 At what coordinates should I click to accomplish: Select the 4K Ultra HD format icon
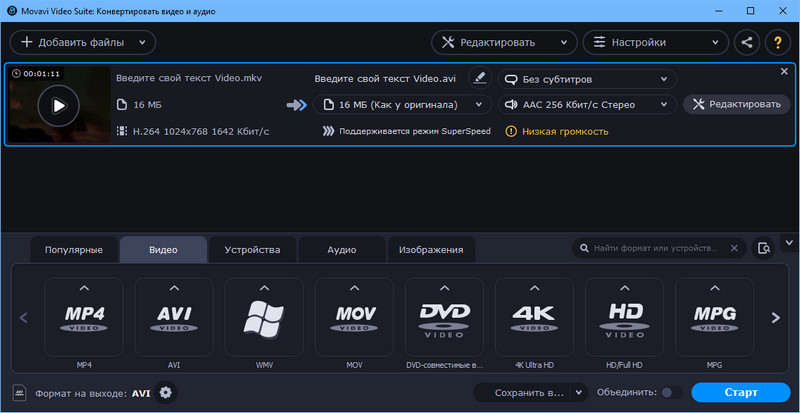coord(534,317)
